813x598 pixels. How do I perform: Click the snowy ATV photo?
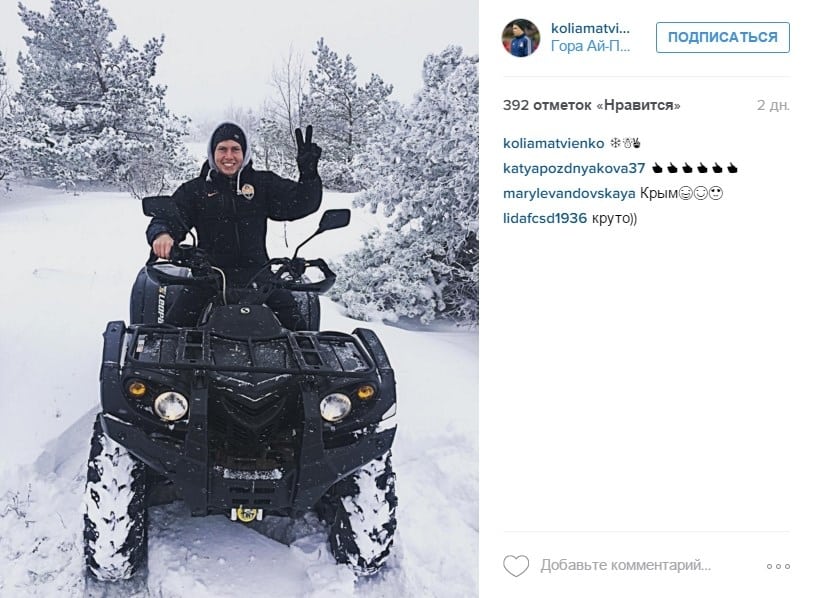(239, 299)
